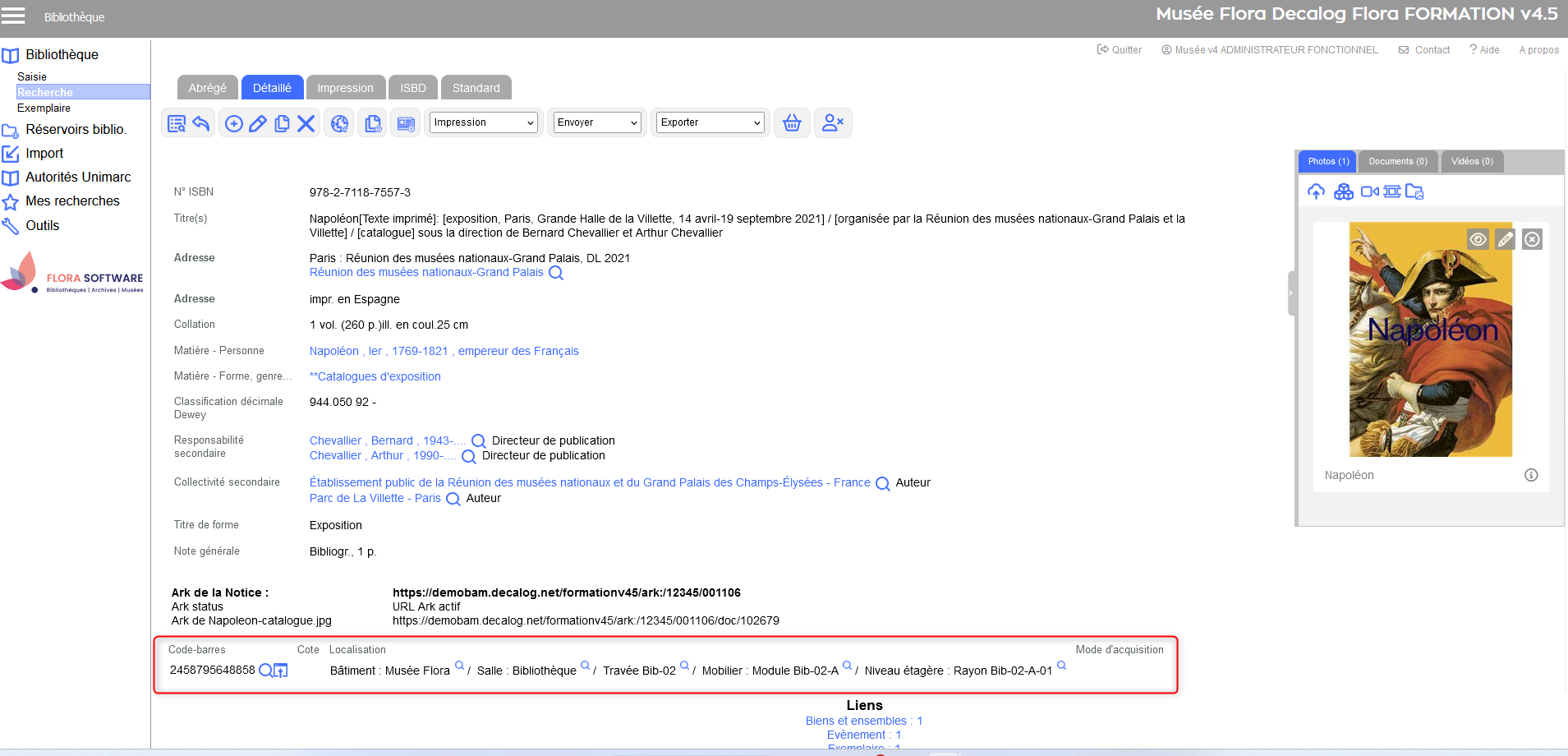Toggle eye preview on Napoléon photo

coord(1478,239)
